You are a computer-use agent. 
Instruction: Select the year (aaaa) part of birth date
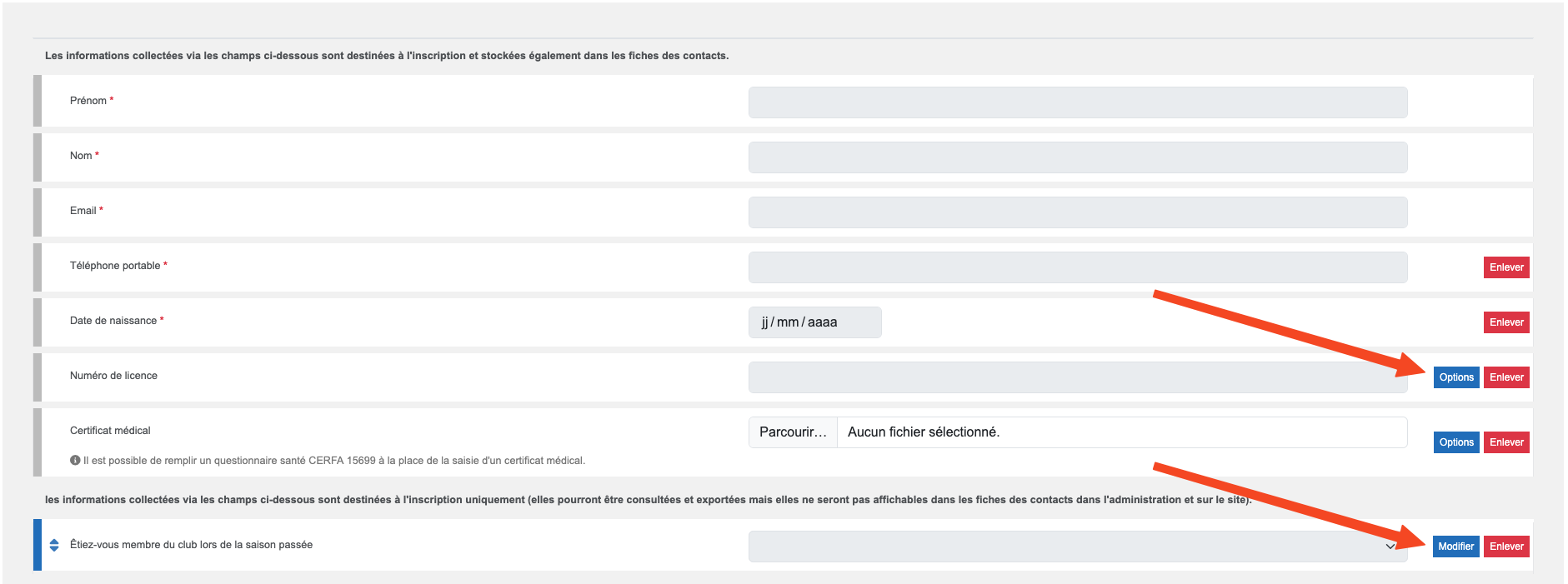click(x=822, y=322)
